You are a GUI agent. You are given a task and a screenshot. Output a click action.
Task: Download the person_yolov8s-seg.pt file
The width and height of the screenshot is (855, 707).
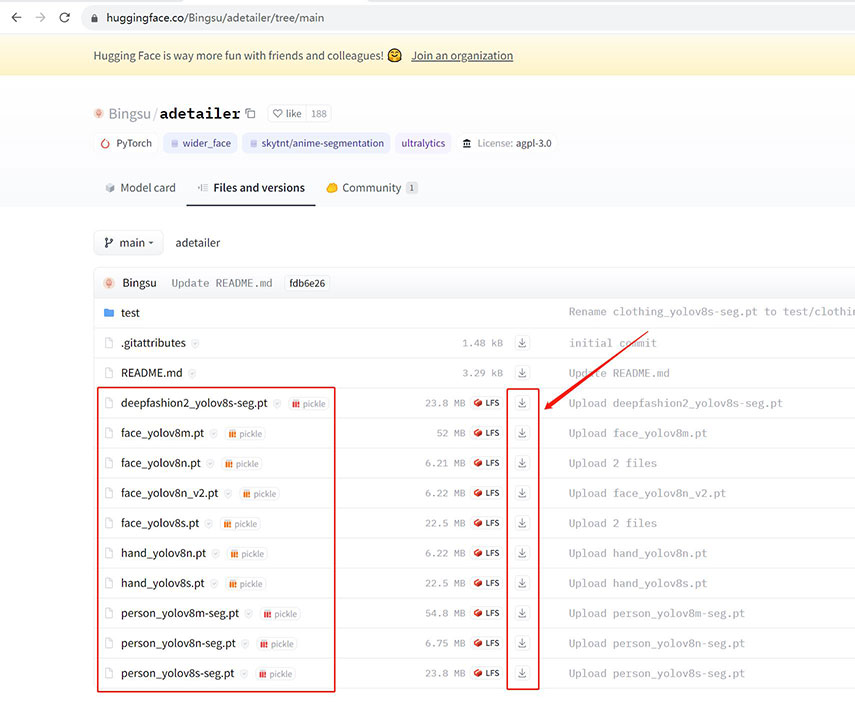(522, 673)
